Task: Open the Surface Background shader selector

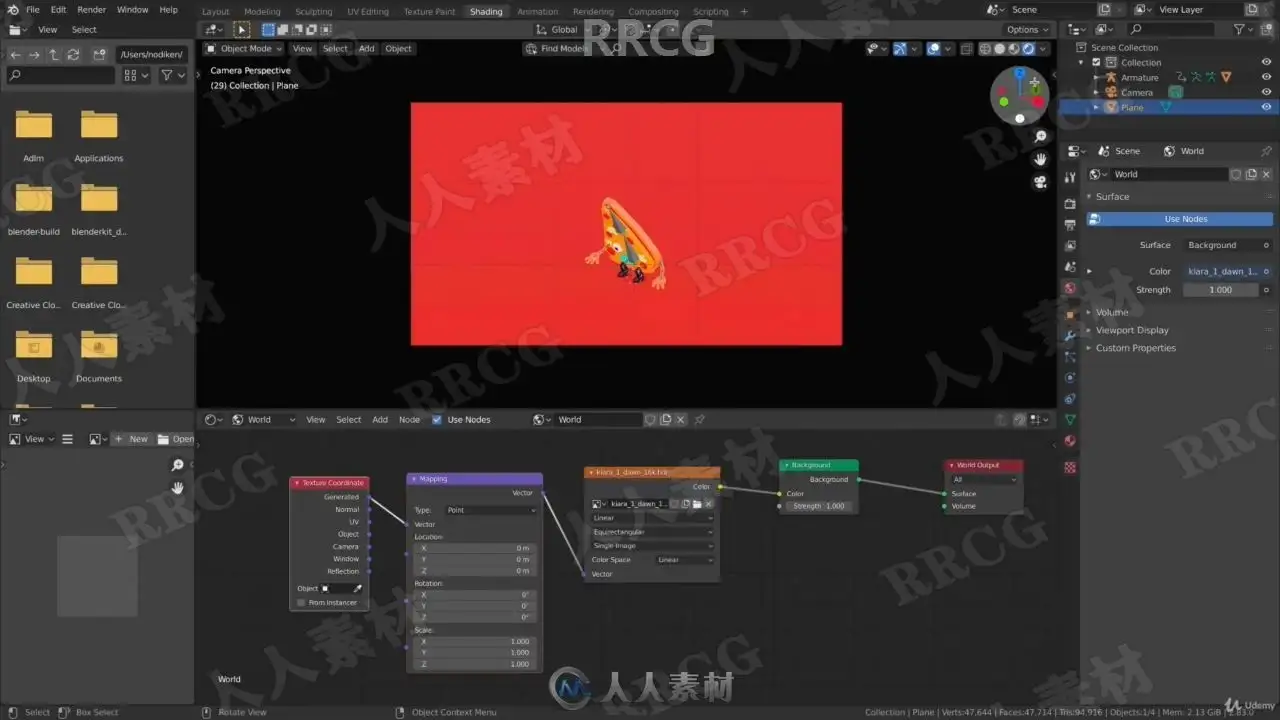Action: [x=1222, y=245]
